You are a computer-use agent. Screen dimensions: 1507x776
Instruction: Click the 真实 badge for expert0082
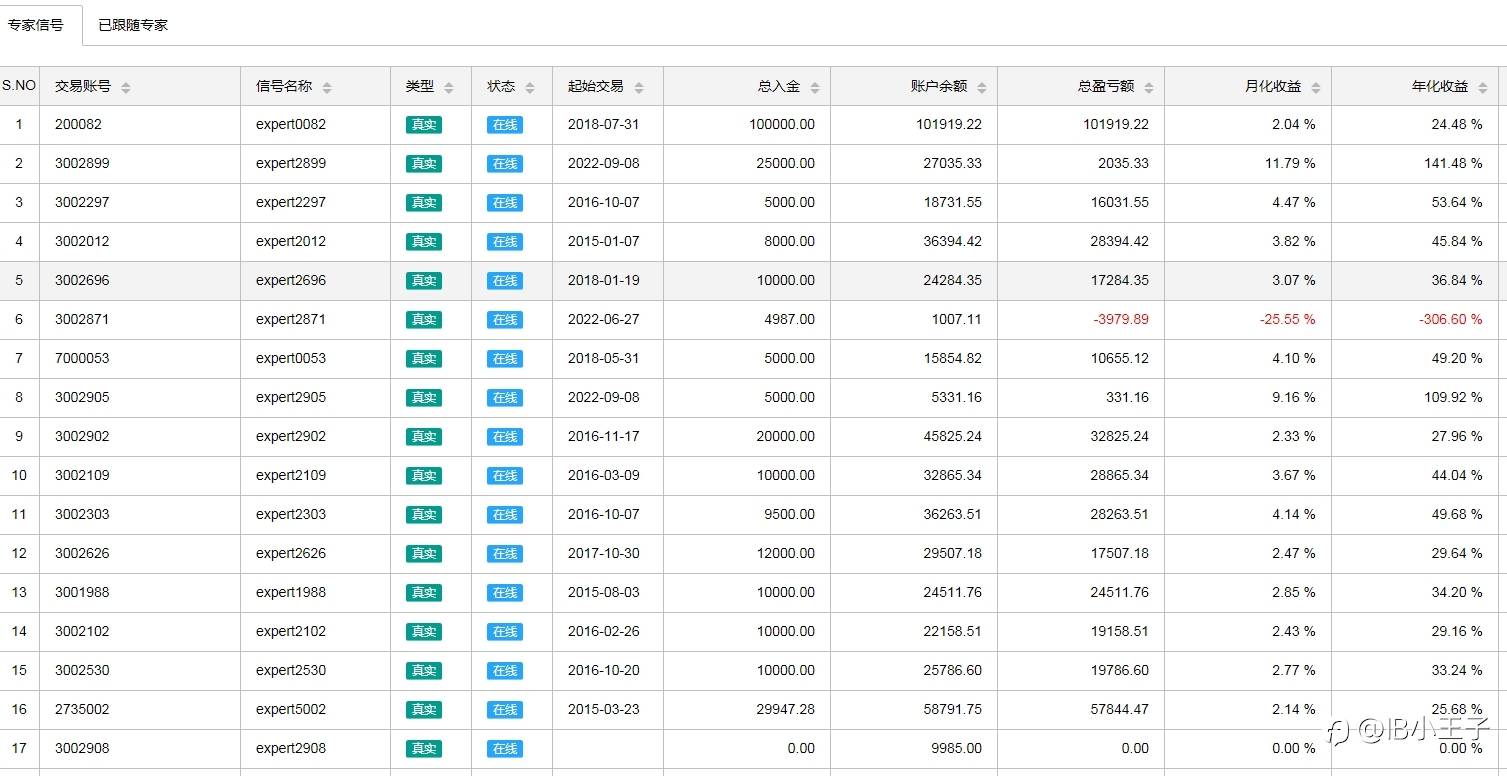click(423, 125)
